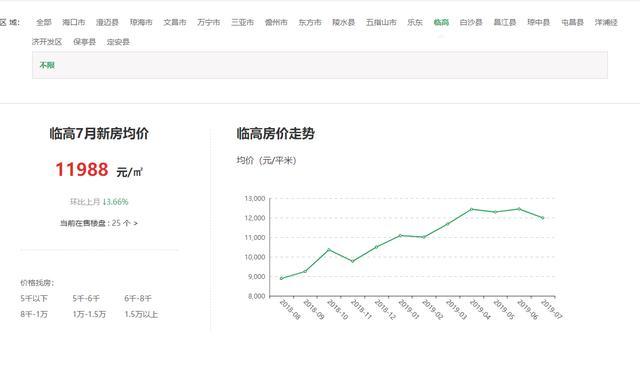Image resolution: width=640 pixels, height=368 pixels.
Task: Select 定安县 region
Action: (118, 42)
